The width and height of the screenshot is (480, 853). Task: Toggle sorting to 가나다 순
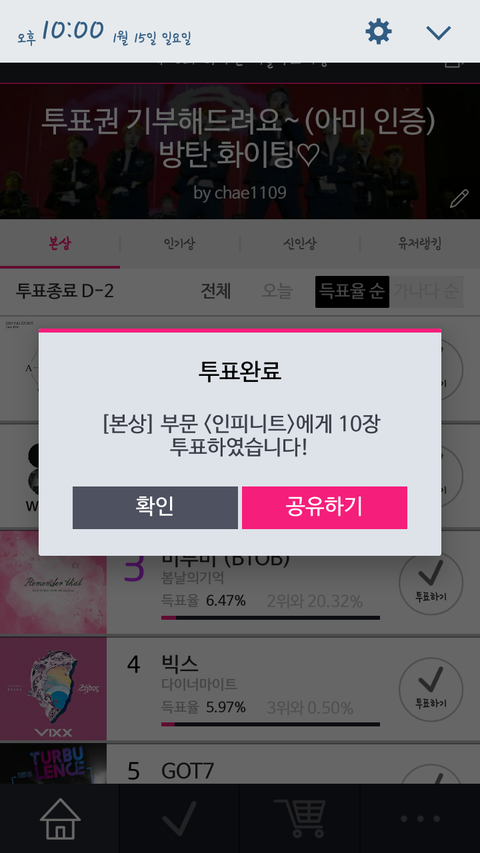point(426,292)
